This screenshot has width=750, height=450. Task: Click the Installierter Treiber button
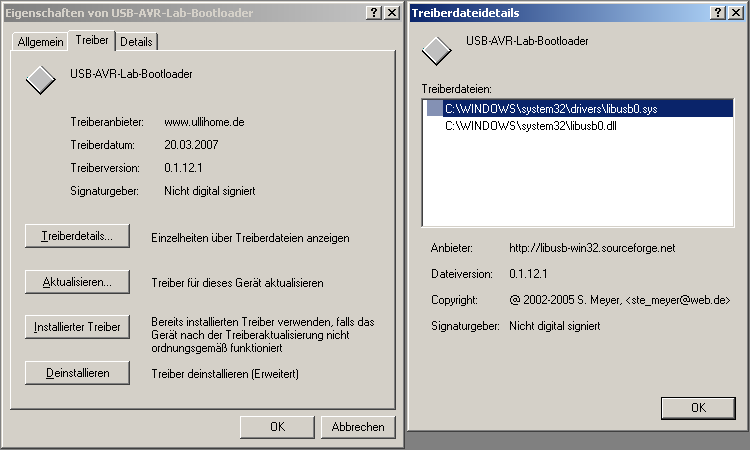tap(77, 327)
